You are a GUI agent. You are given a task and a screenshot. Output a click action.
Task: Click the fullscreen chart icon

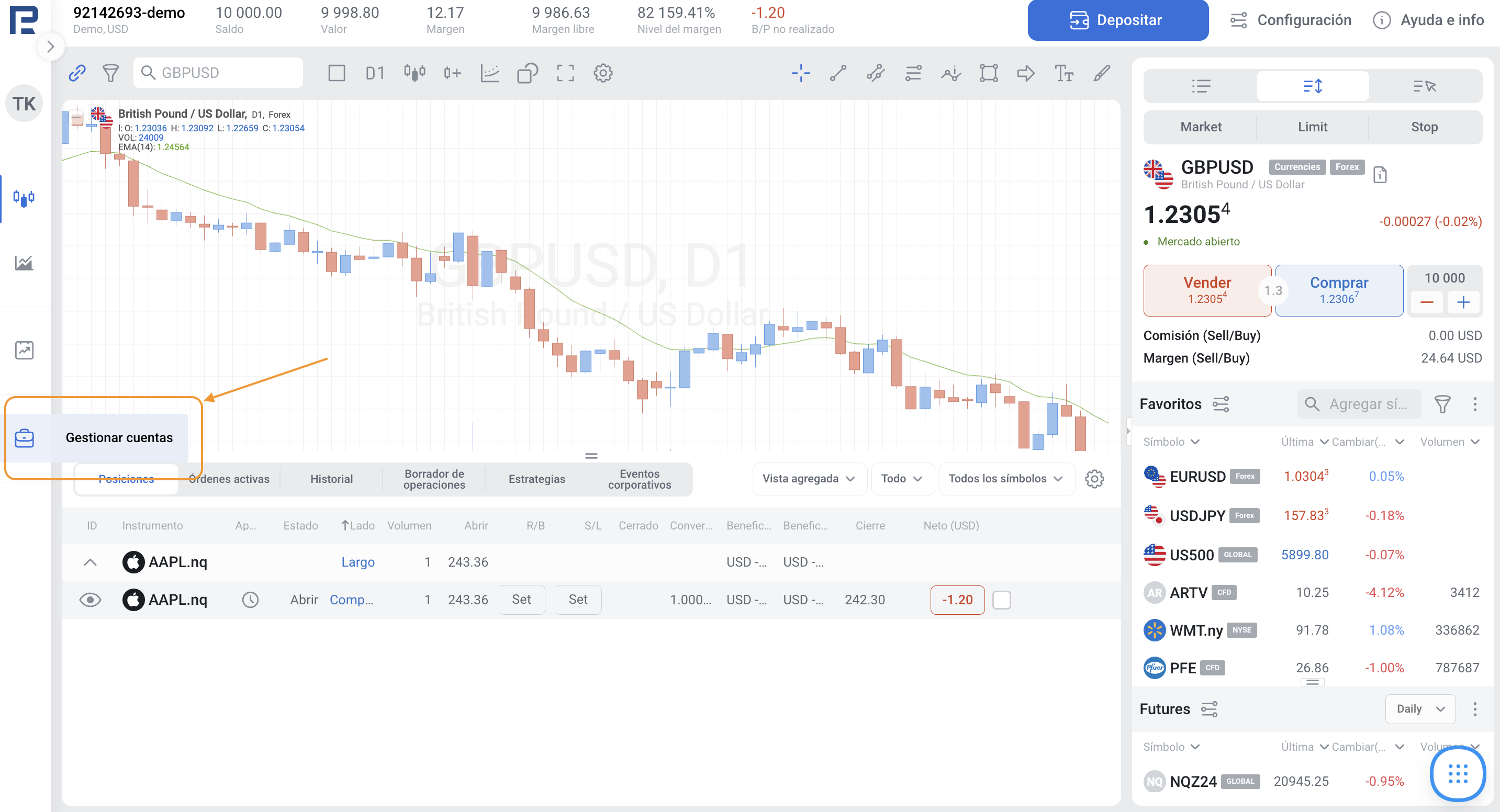pyautogui.click(x=565, y=73)
